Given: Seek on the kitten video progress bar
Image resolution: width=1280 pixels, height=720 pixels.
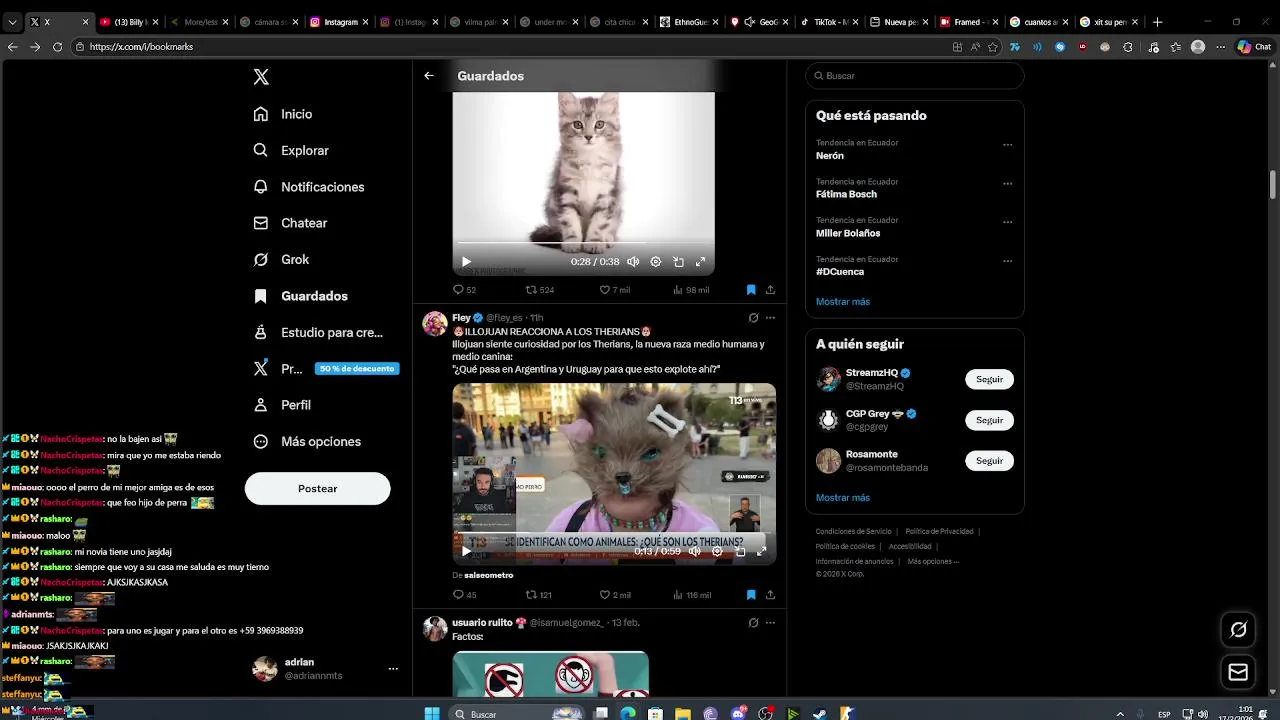Looking at the screenshot, I should point(583,243).
